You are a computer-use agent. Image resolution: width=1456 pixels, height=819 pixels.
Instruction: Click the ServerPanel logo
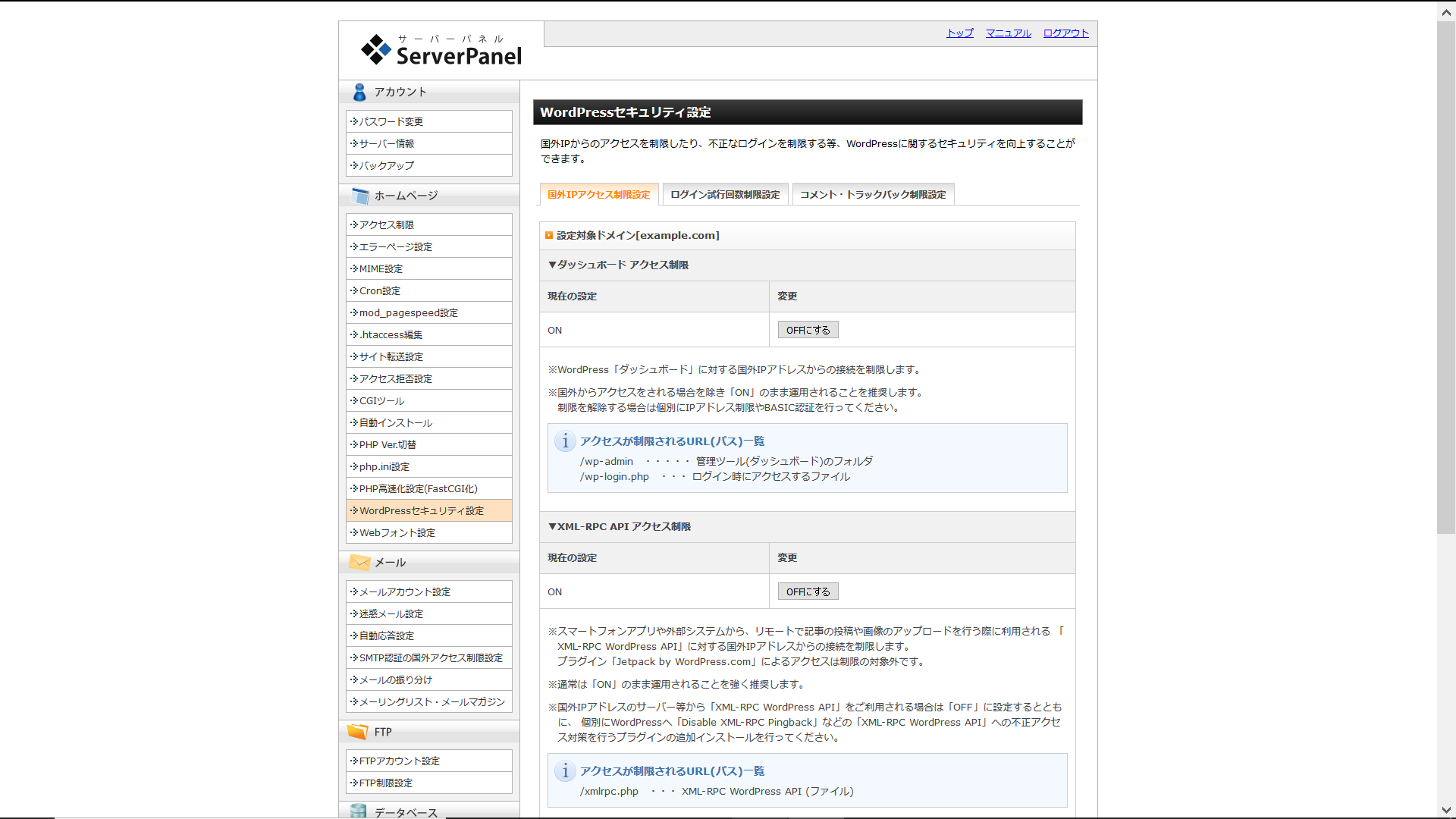pyautogui.click(x=441, y=50)
